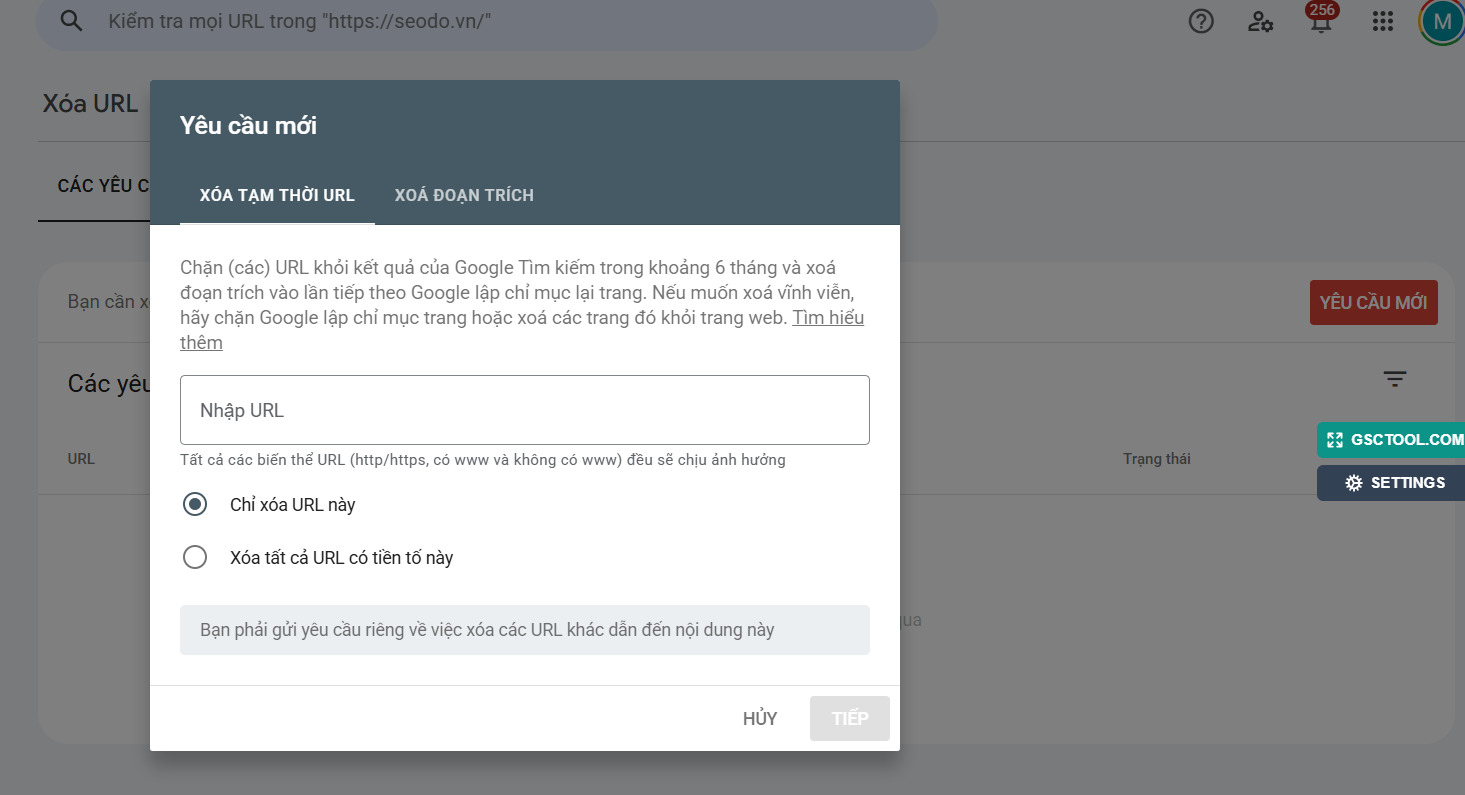Click the Xóa URL page heading
Screen dimensions: 1465x795
[x=90, y=103]
